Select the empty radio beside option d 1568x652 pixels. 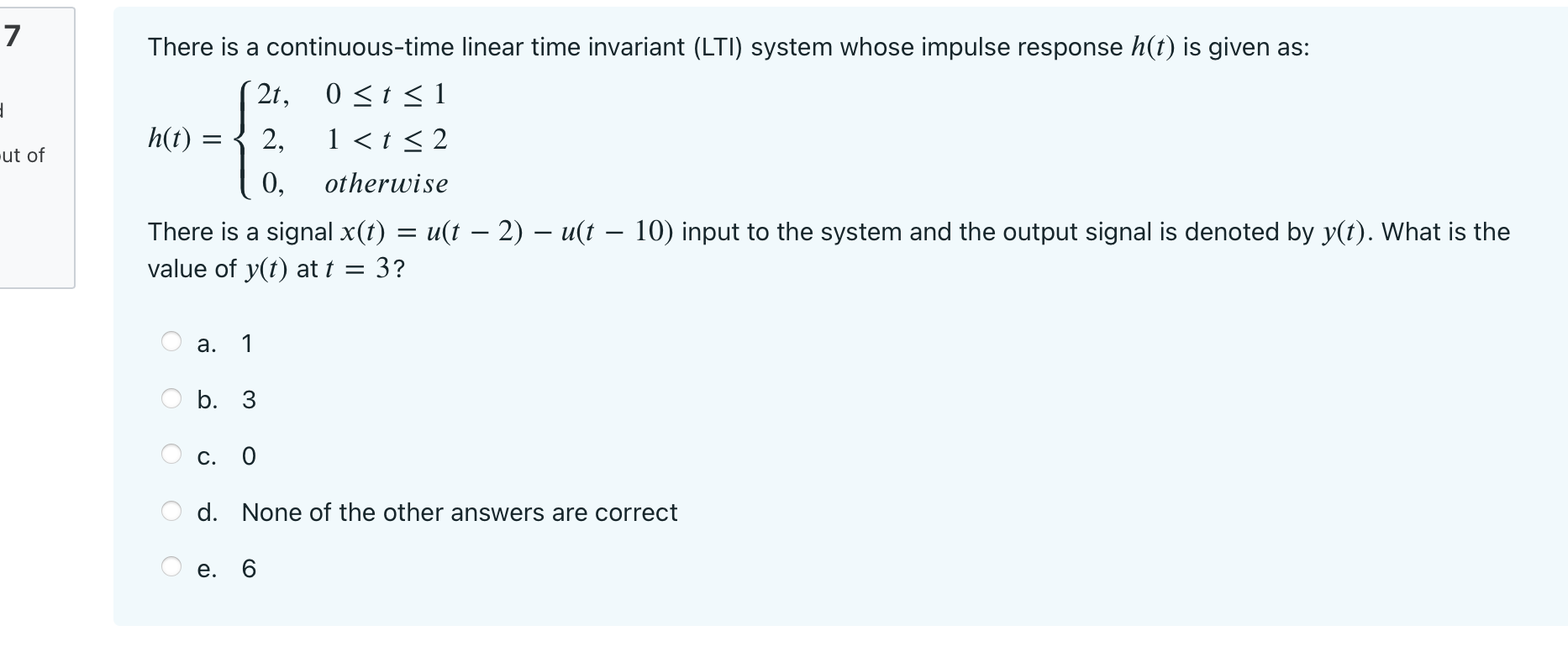pyautogui.click(x=172, y=511)
